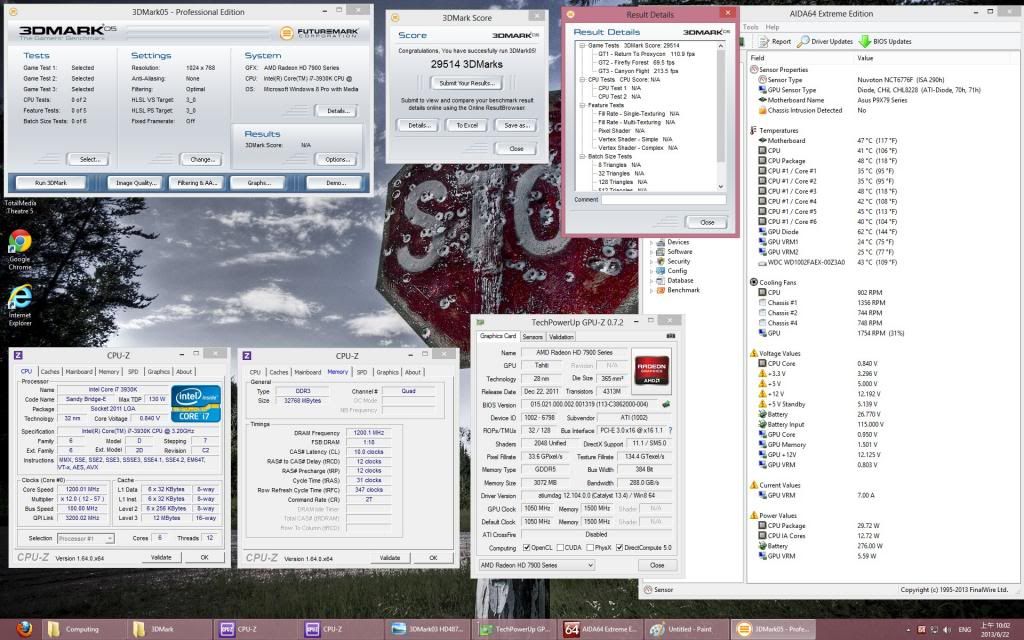Image resolution: width=1024 pixels, height=640 pixels.
Task: Click the Sensor icon in AIDA64 status bar
Action: coord(648,590)
